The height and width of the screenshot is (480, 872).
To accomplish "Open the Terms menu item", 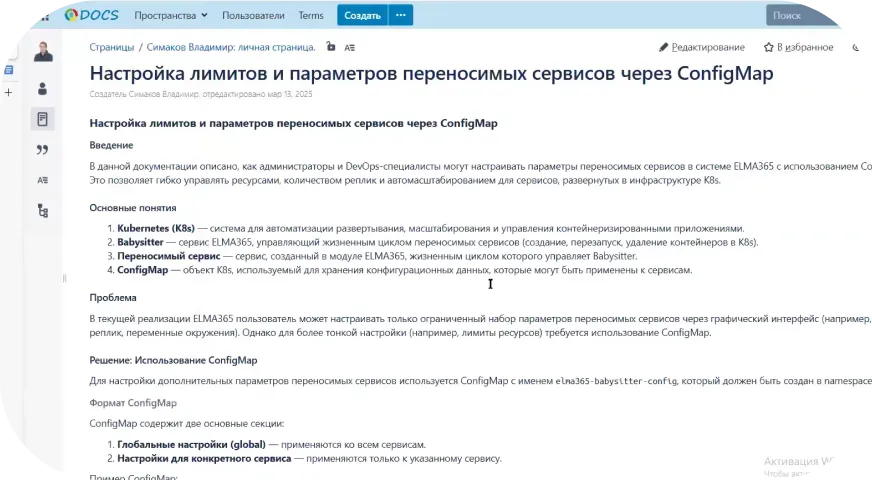I will click(311, 16).
